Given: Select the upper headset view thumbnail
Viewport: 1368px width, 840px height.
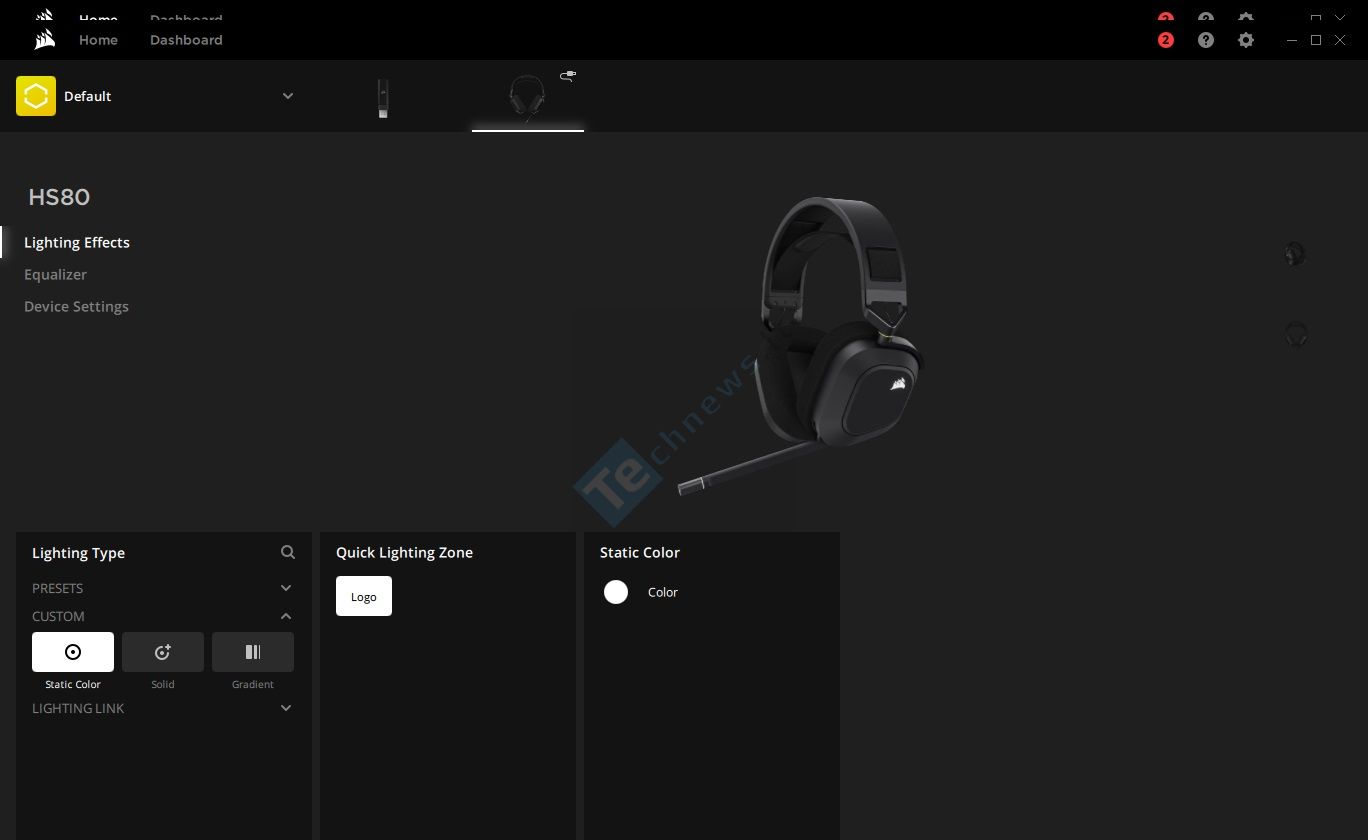Looking at the screenshot, I should tap(1295, 253).
